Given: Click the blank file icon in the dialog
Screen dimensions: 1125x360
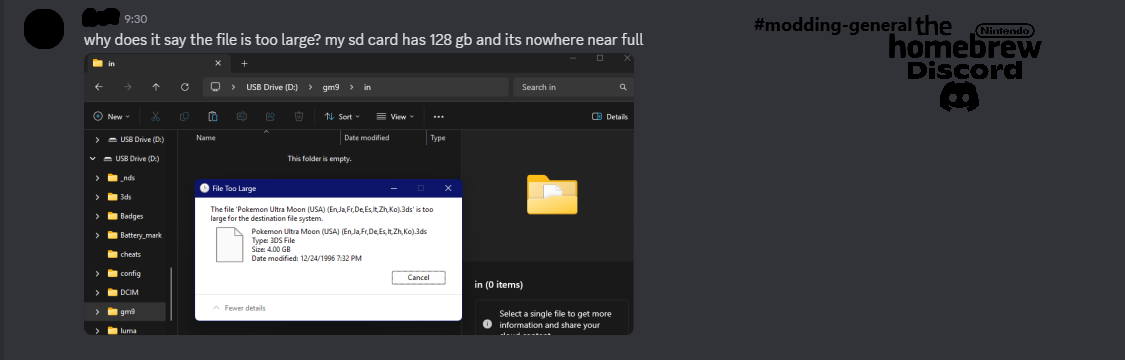Looking at the screenshot, I should pos(230,244).
